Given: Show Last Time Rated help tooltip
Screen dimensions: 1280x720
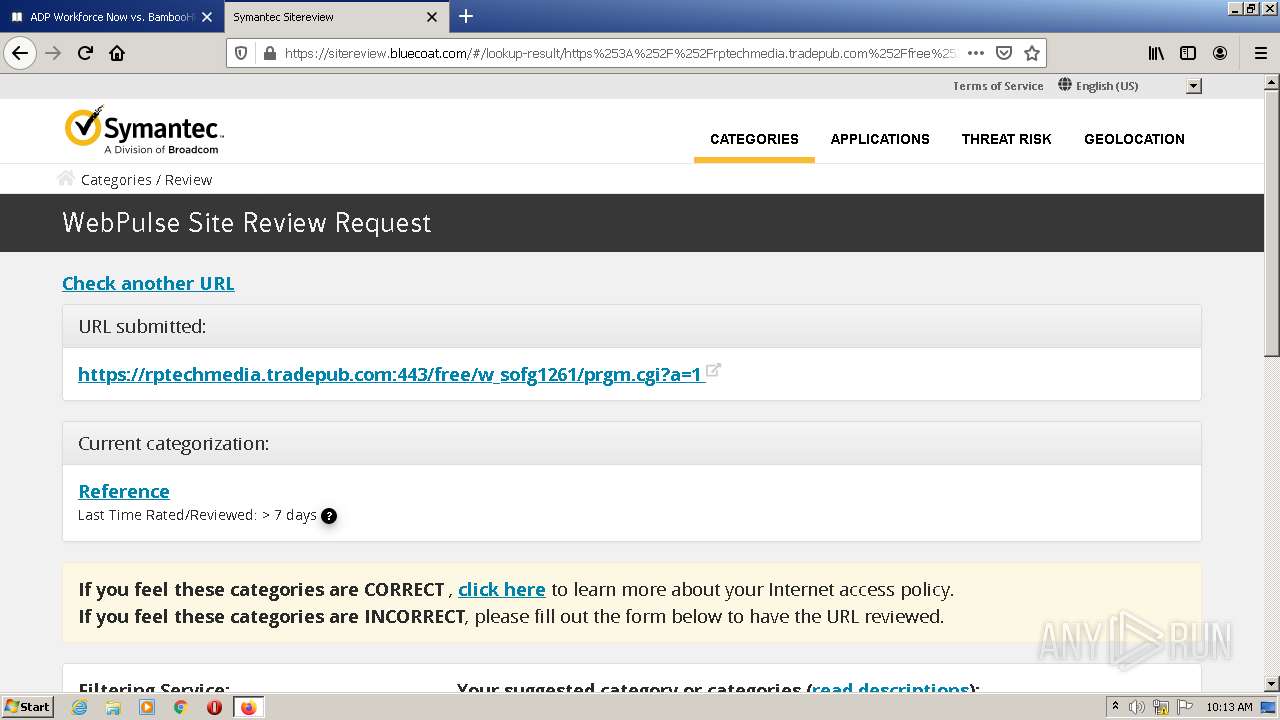Looking at the screenshot, I should tap(329, 516).
